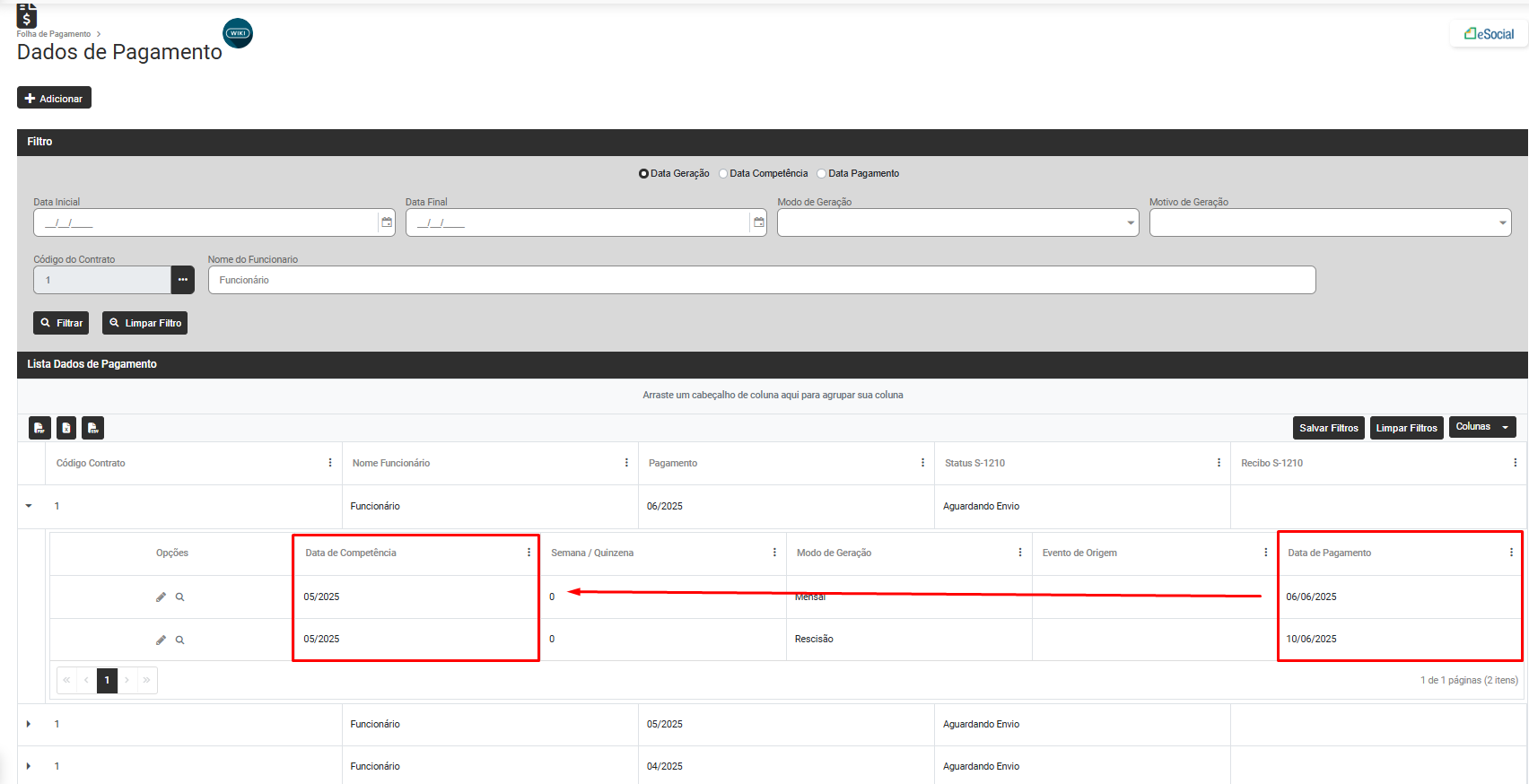The height and width of the screenshot is (784, 1529).
Task: Click the Folha de Pagamento breadcrumb
Action: pos(54,34)
